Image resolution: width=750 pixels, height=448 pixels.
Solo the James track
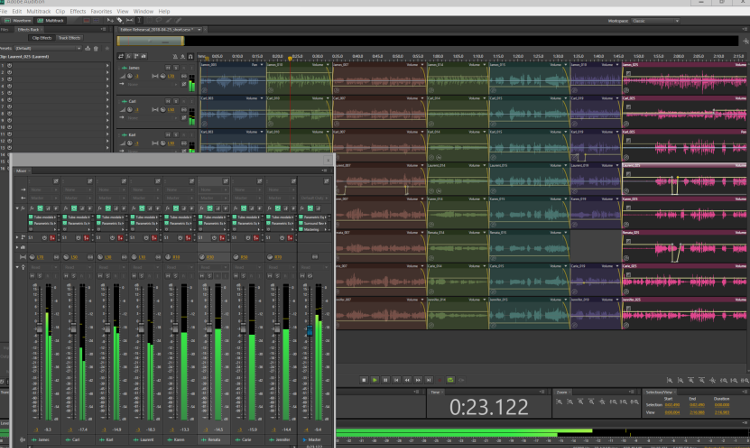pyautogui.click(x=176, y=68)
